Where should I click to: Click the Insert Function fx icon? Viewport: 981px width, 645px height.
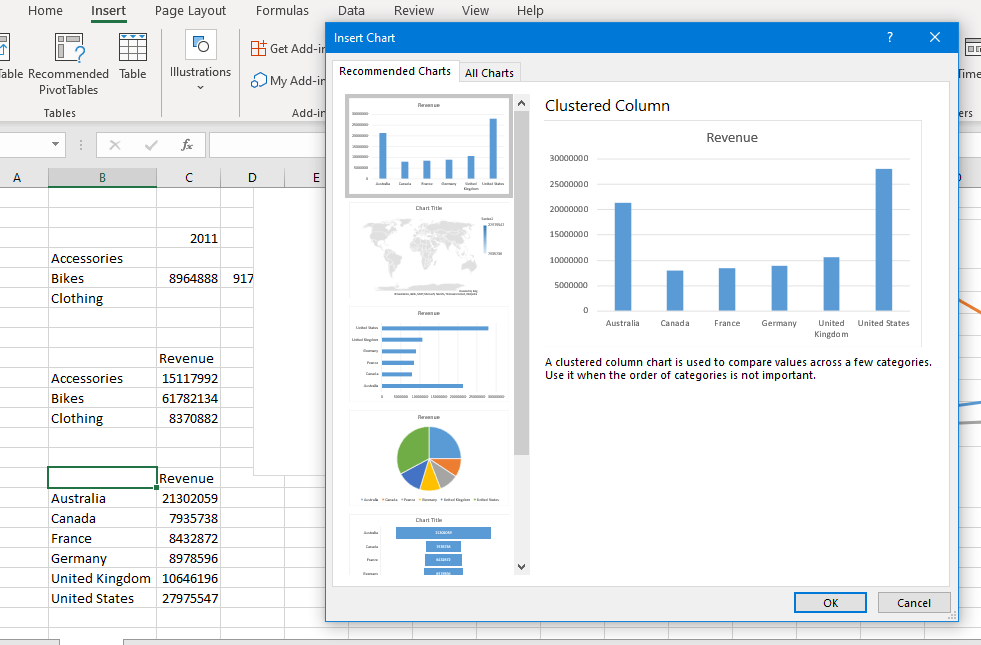(x=187, y=145)
